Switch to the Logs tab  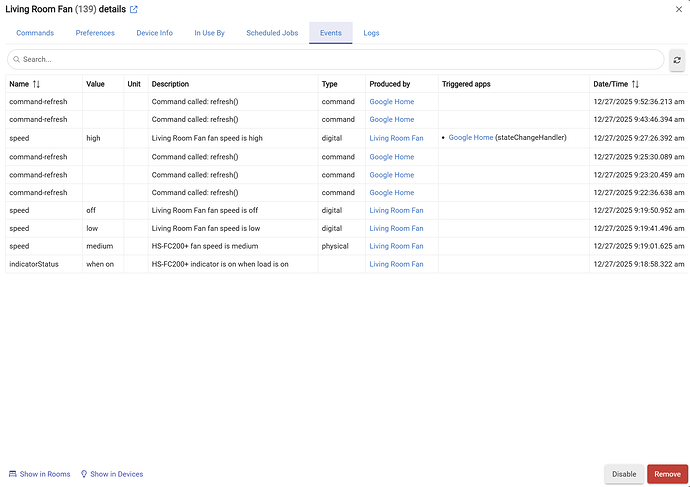tap(371, 33)
